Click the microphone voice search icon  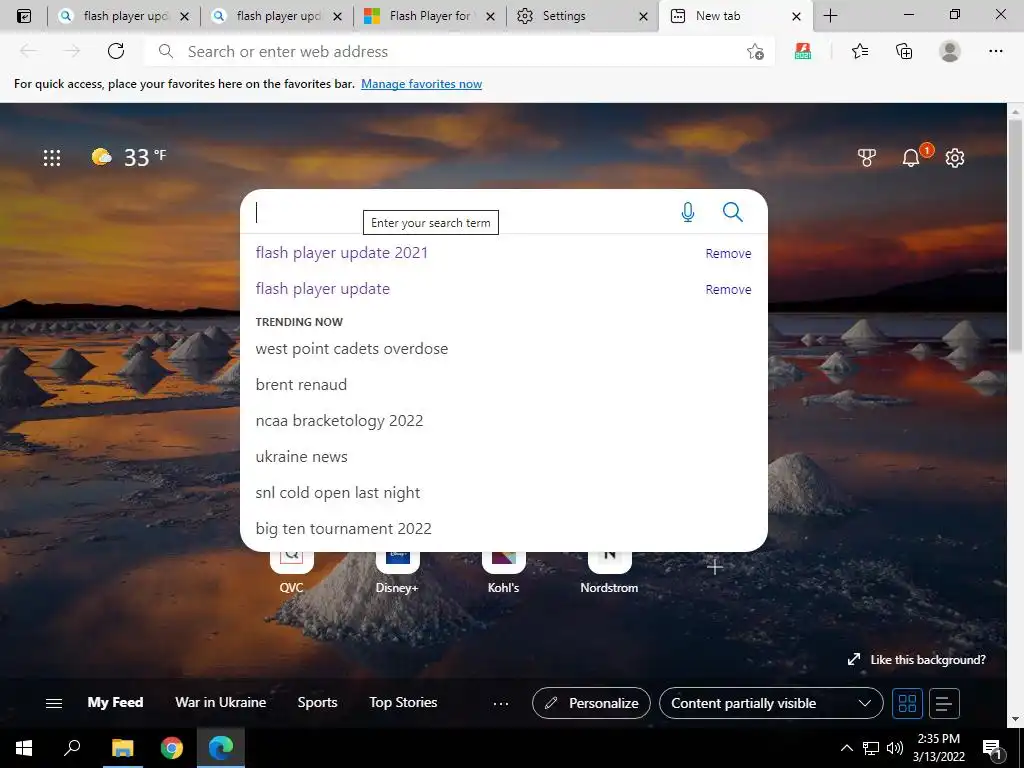pyautogui.click(x=688, y=212)
